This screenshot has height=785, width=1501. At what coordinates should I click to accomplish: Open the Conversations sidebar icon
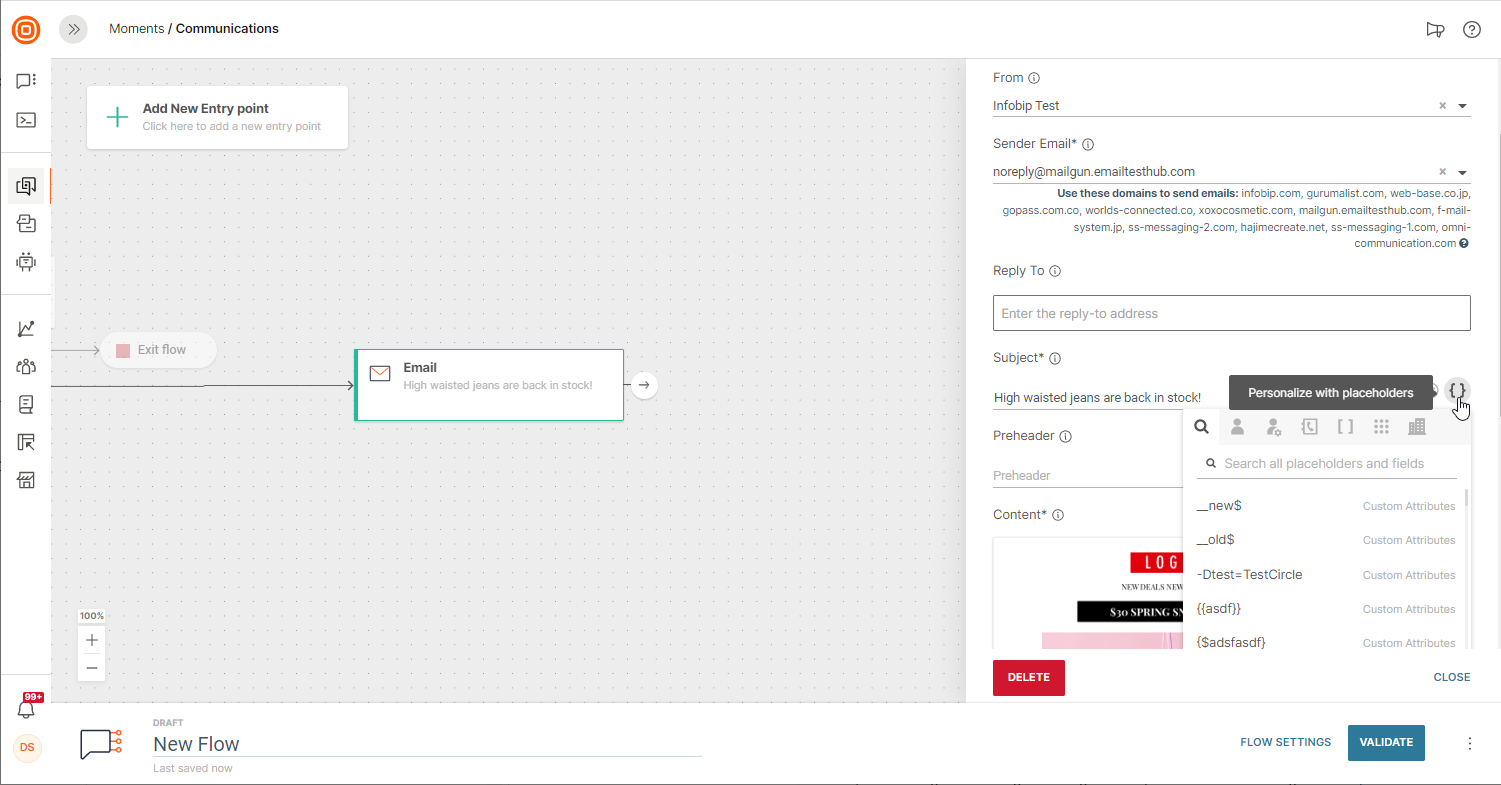(x=26, y=224)
